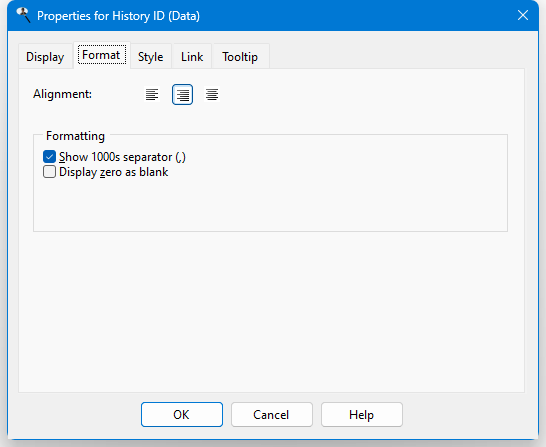546x447 pixels.
Task: Click the 'Show 1000s separator (,)' label text
Action: 122,157
